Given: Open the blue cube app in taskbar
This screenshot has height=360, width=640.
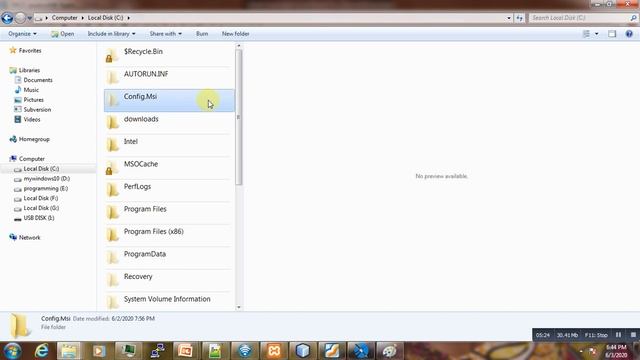Looking at the screenshot, I should [x=303, y=351].
